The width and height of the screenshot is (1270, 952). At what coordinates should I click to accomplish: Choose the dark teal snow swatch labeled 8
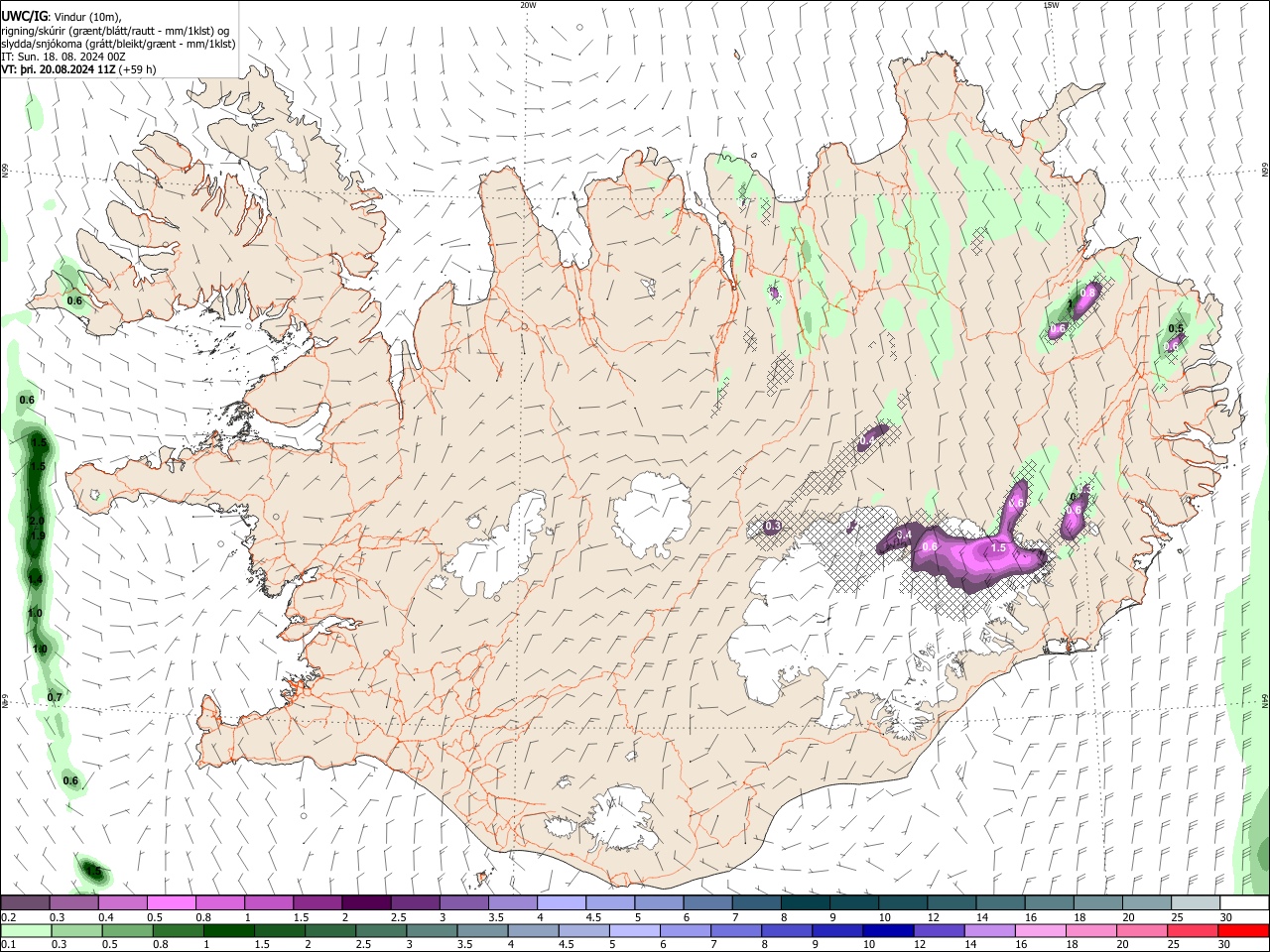(x=805, y=903)
